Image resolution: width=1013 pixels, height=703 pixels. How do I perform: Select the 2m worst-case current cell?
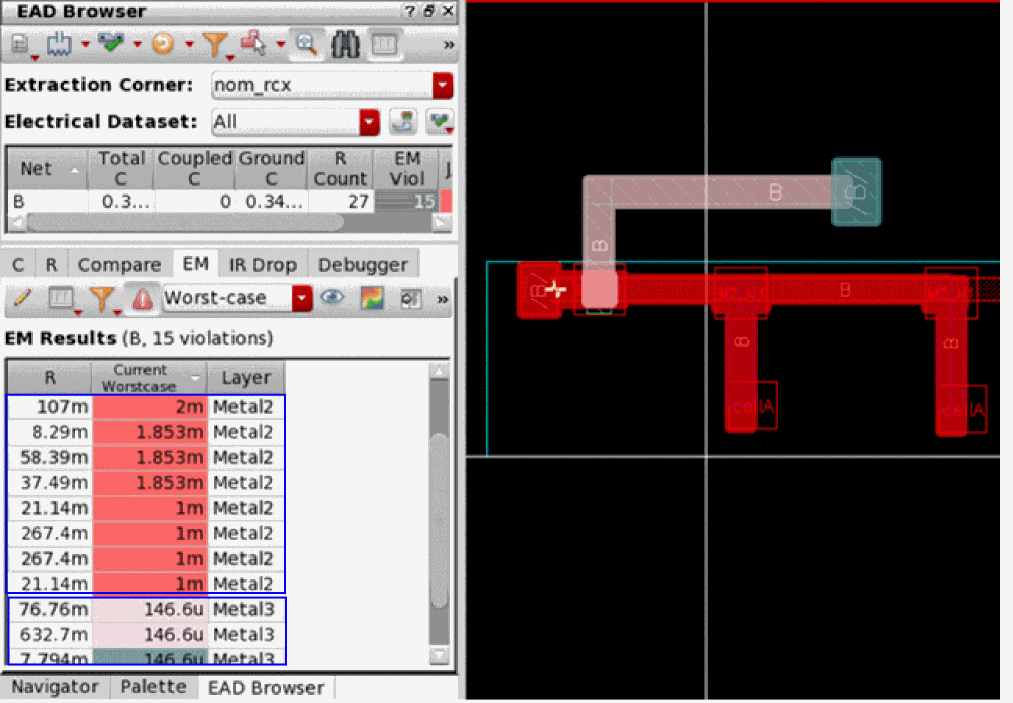(150, 408)
